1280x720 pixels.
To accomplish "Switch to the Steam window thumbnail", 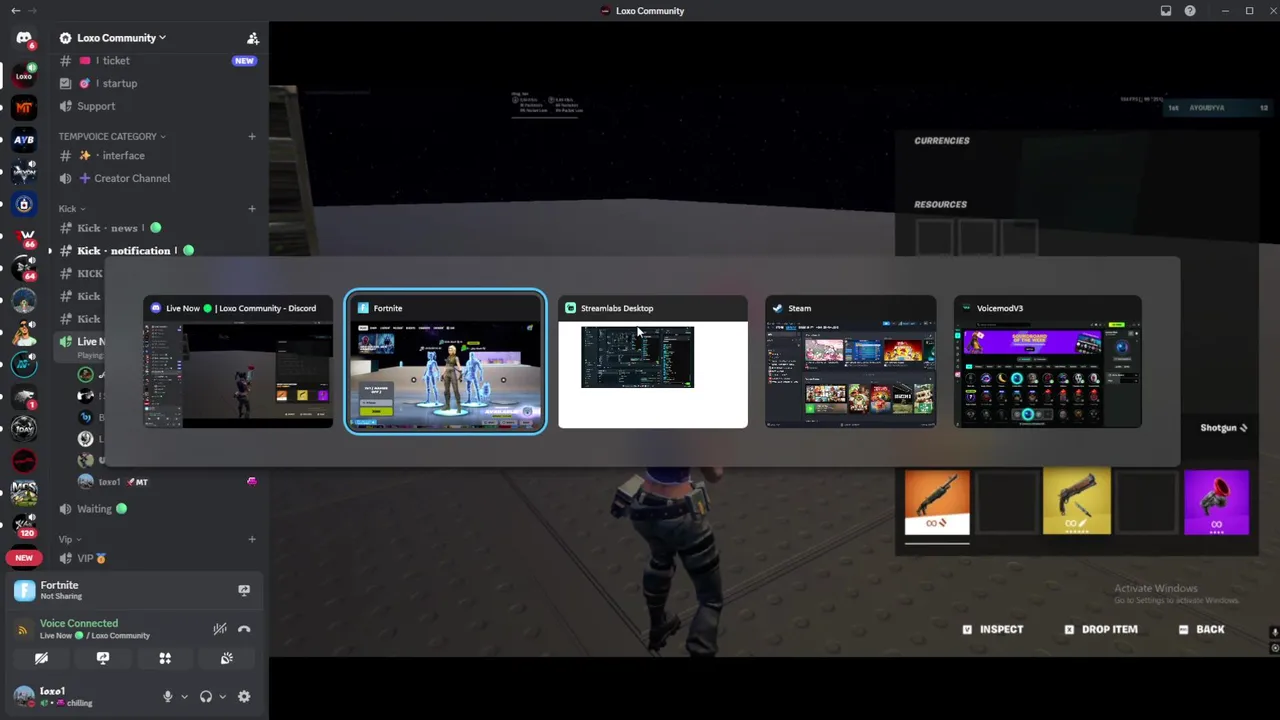I will coord(850,362).
